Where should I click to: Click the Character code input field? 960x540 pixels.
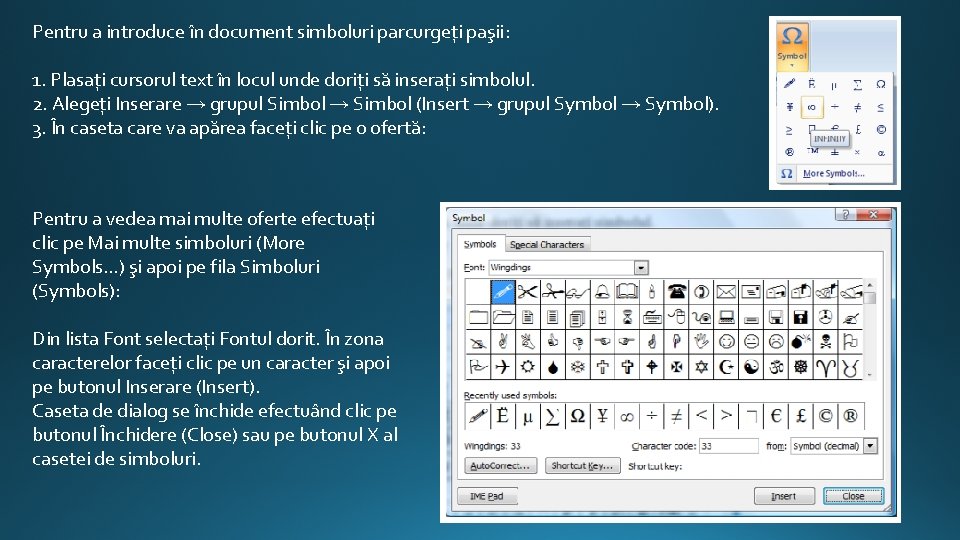coord(729,446)
